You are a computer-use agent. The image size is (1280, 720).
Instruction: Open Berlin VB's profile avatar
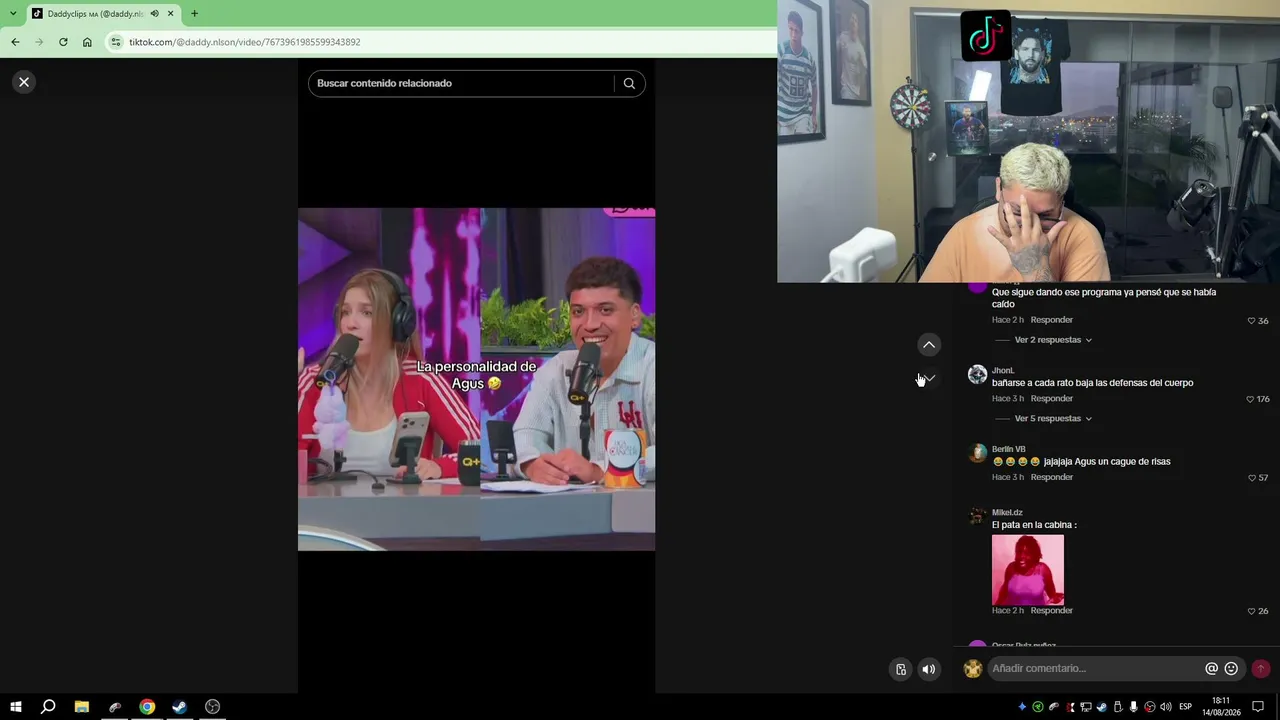coord(977,453)
